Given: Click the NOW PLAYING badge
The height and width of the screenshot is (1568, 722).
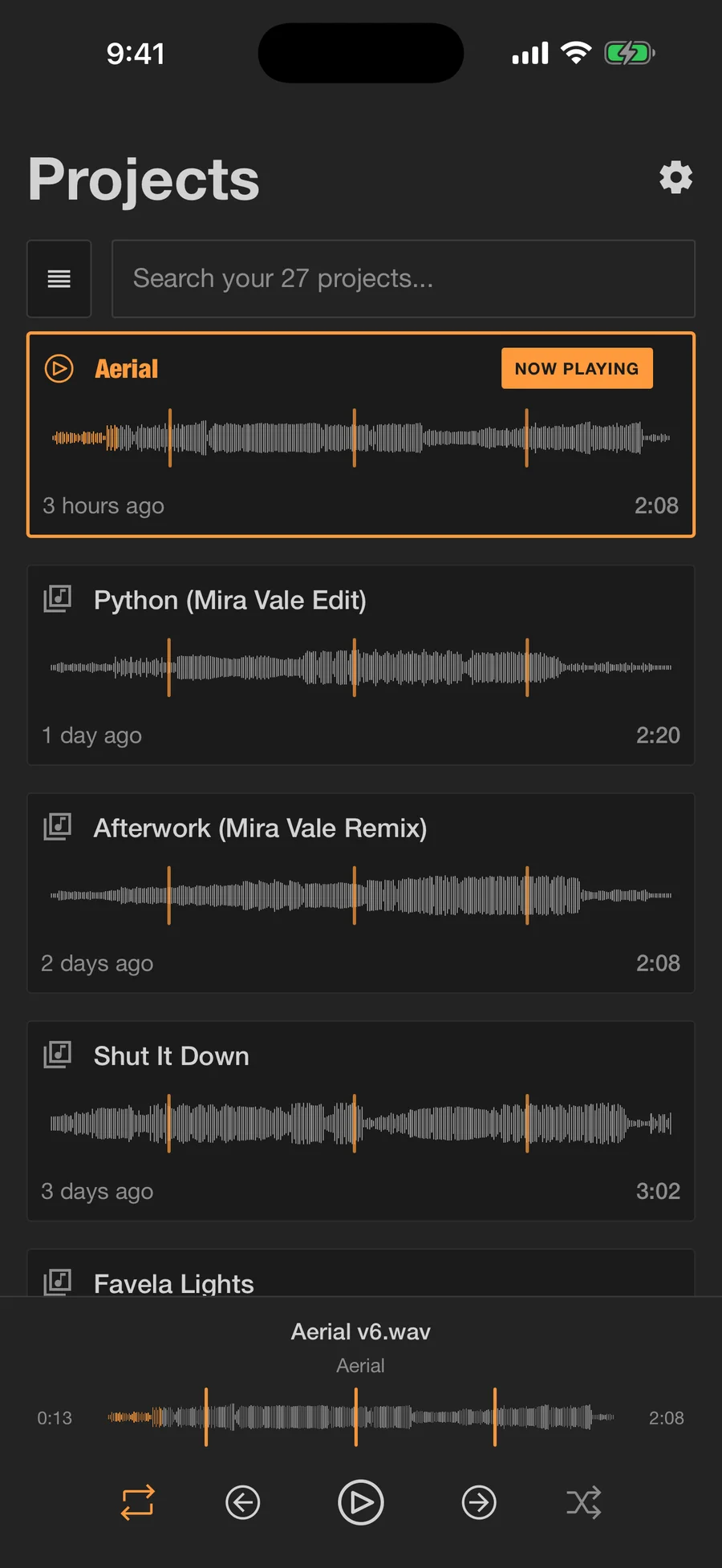Looking at the screenshot, I should coord(577,368).
